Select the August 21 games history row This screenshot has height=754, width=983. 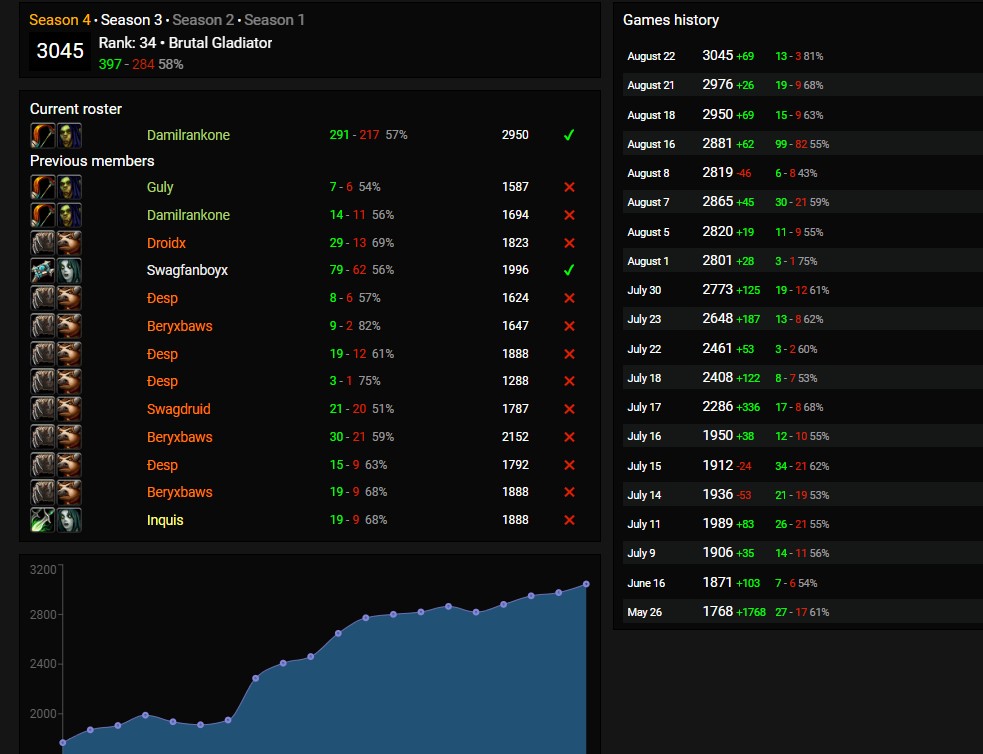[x=802, y=85]
